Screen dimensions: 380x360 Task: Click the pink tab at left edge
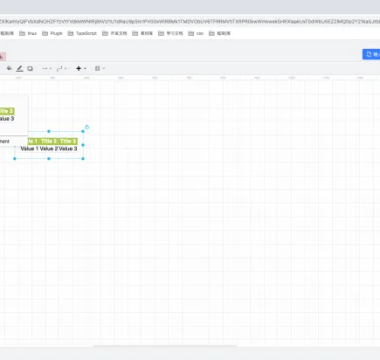[x=2, y=57]
